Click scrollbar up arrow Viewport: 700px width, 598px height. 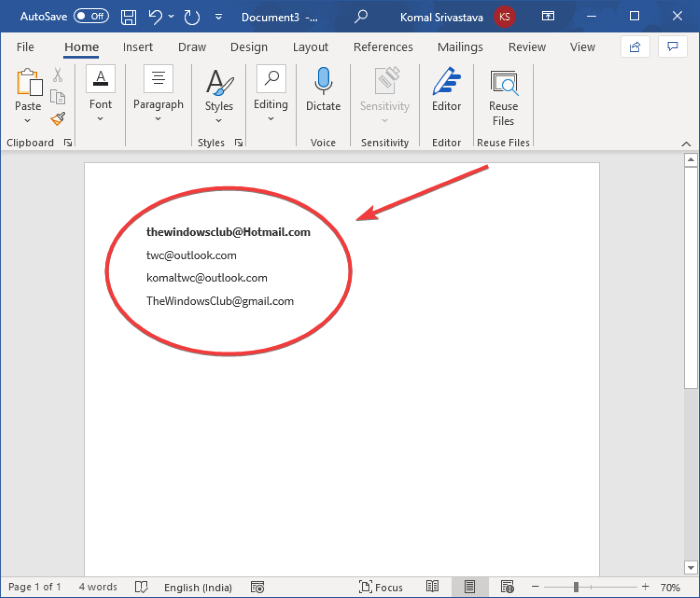(x=691, y=160)
